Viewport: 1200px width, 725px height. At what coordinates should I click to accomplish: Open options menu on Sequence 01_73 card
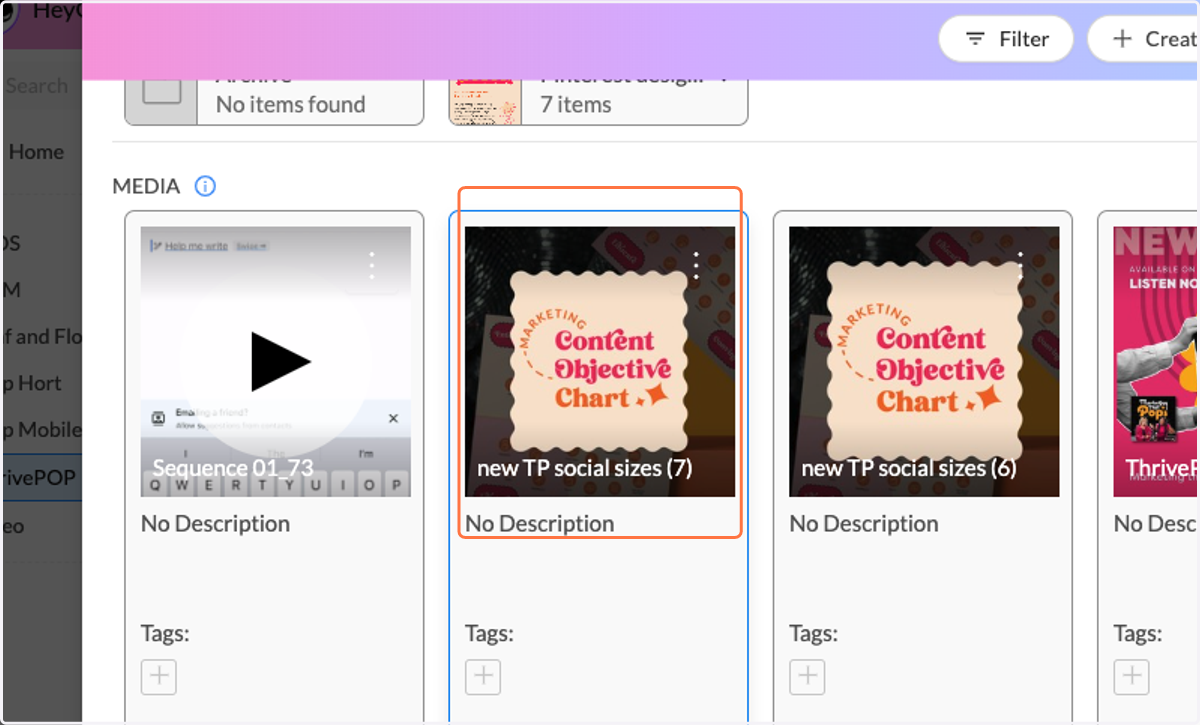[372, 265]
